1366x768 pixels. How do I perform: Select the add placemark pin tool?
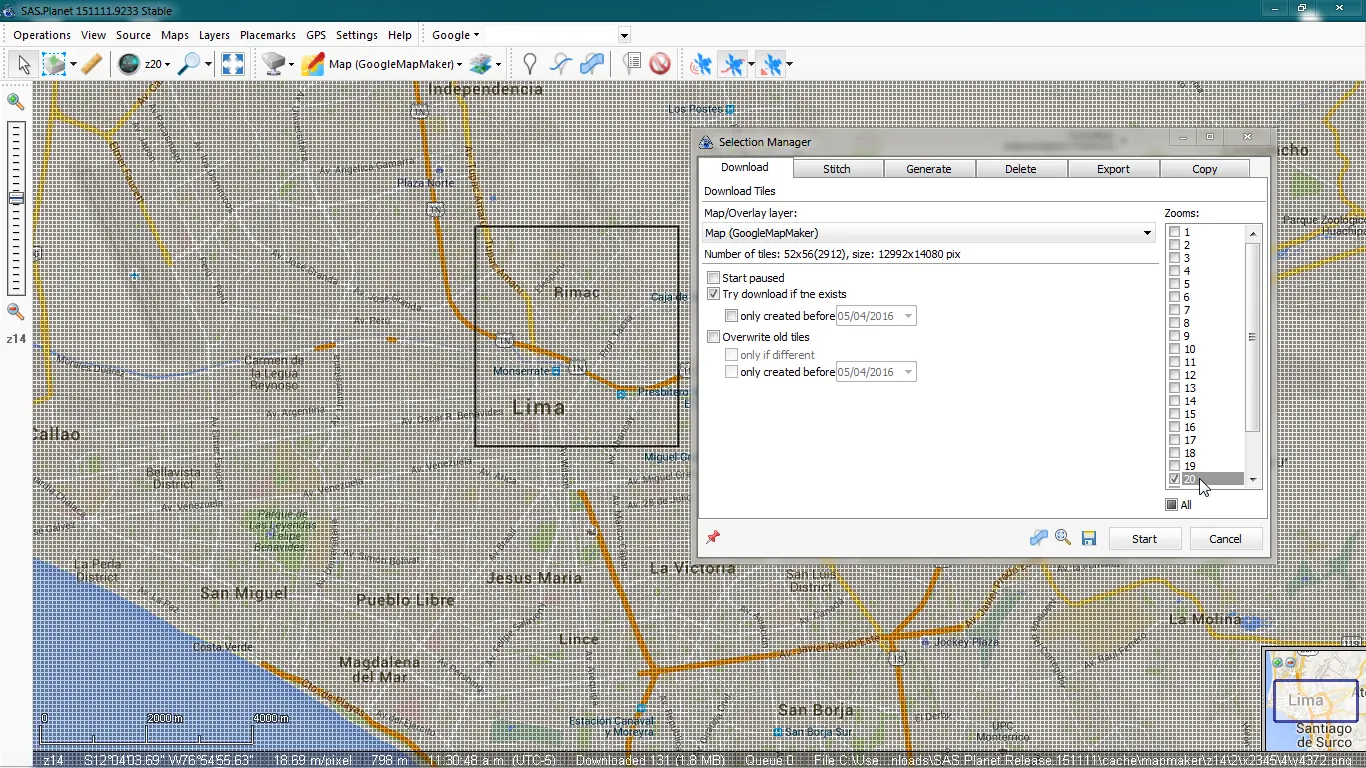pos(530,64)
